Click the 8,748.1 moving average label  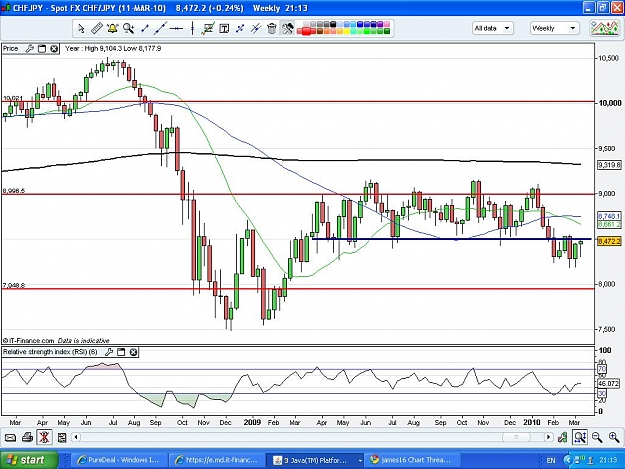609,216
